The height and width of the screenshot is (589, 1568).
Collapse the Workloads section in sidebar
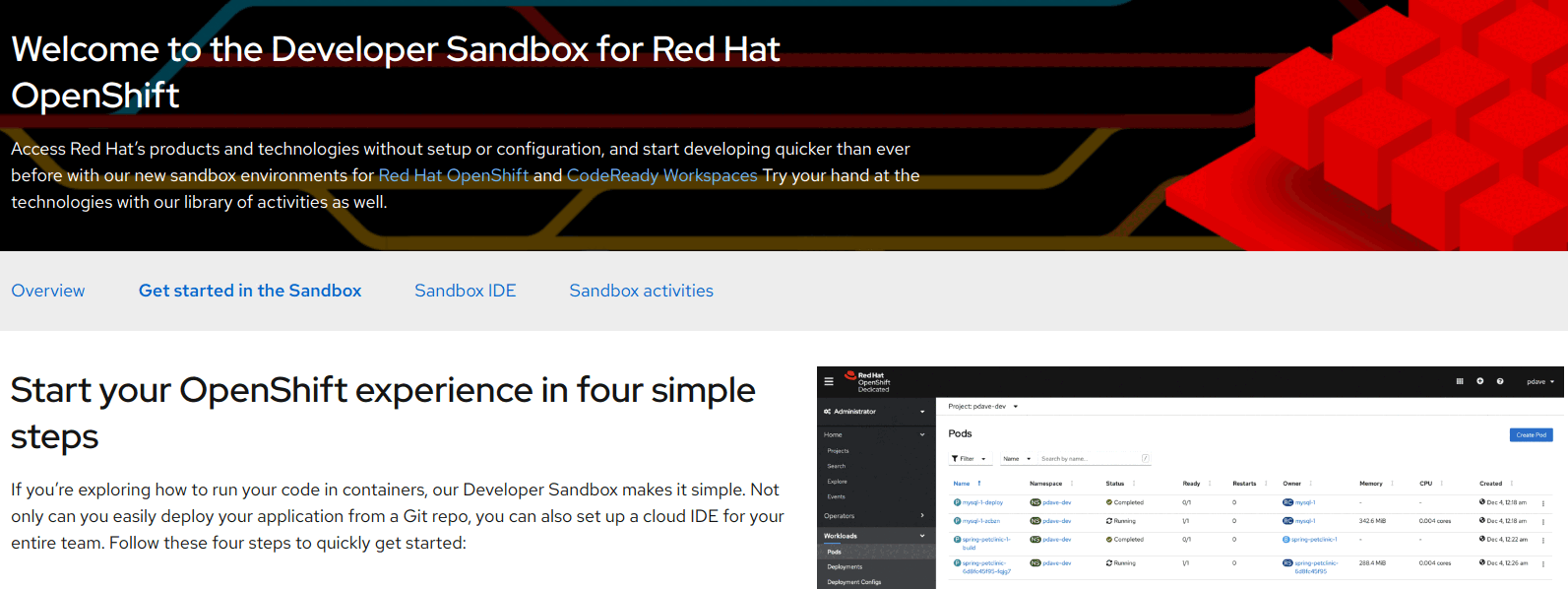coord(875,536)
